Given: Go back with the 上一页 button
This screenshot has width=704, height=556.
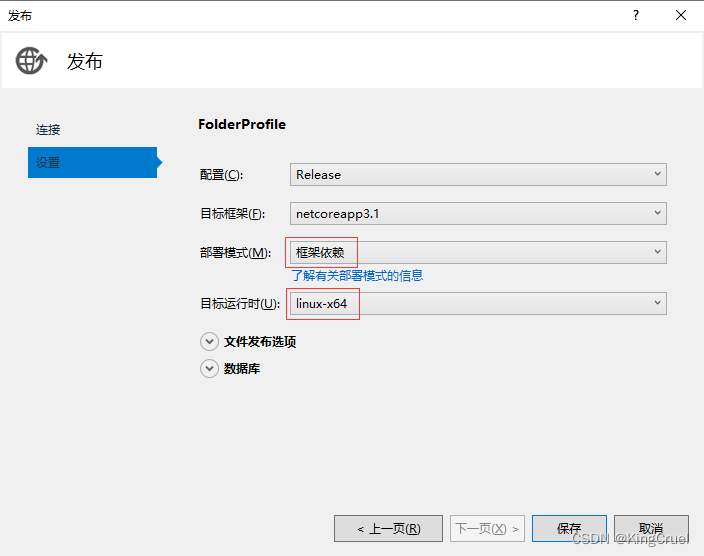Looking at the screenshot, I should (389, 528).
